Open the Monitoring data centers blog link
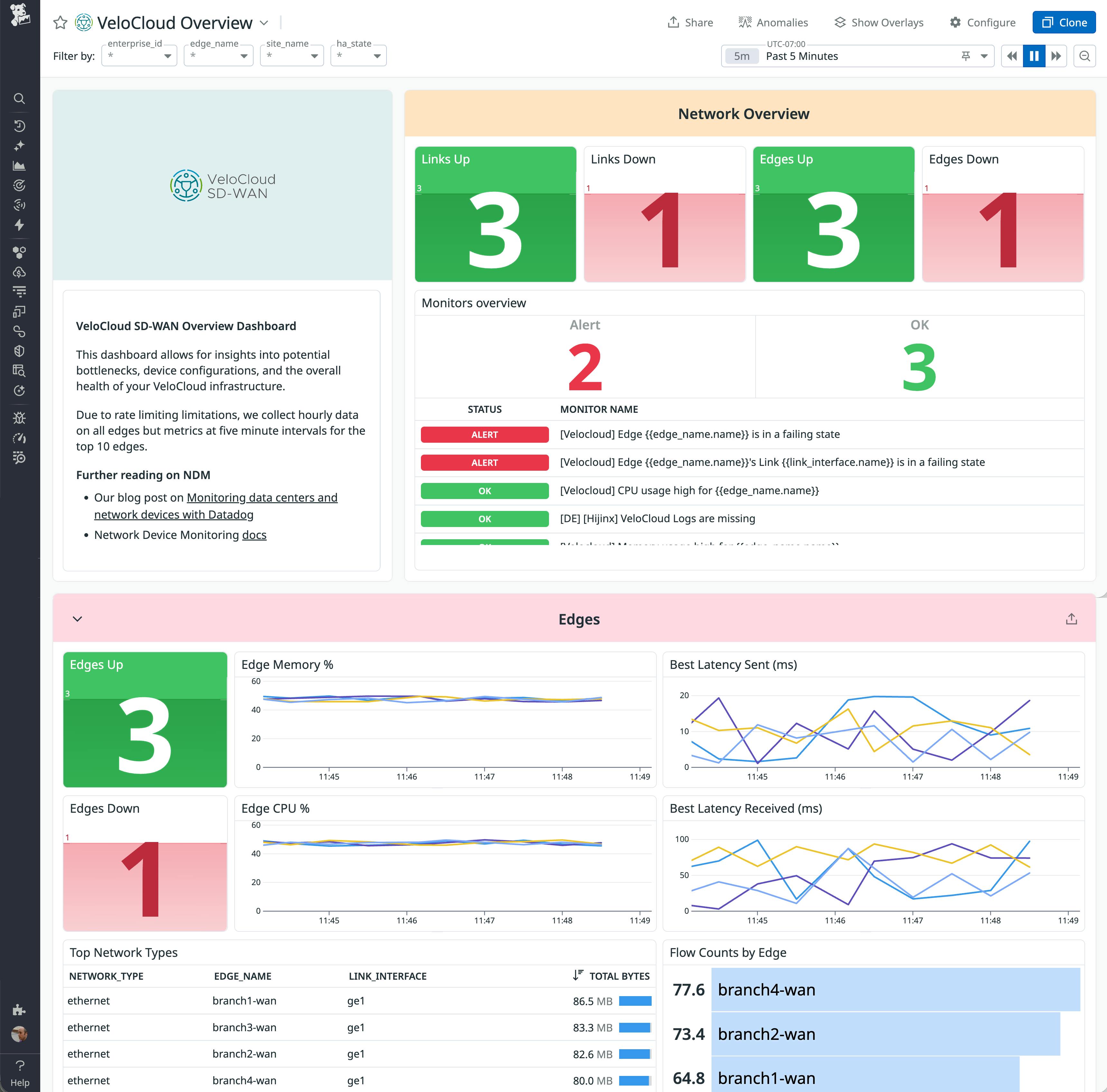 (261, 497)
